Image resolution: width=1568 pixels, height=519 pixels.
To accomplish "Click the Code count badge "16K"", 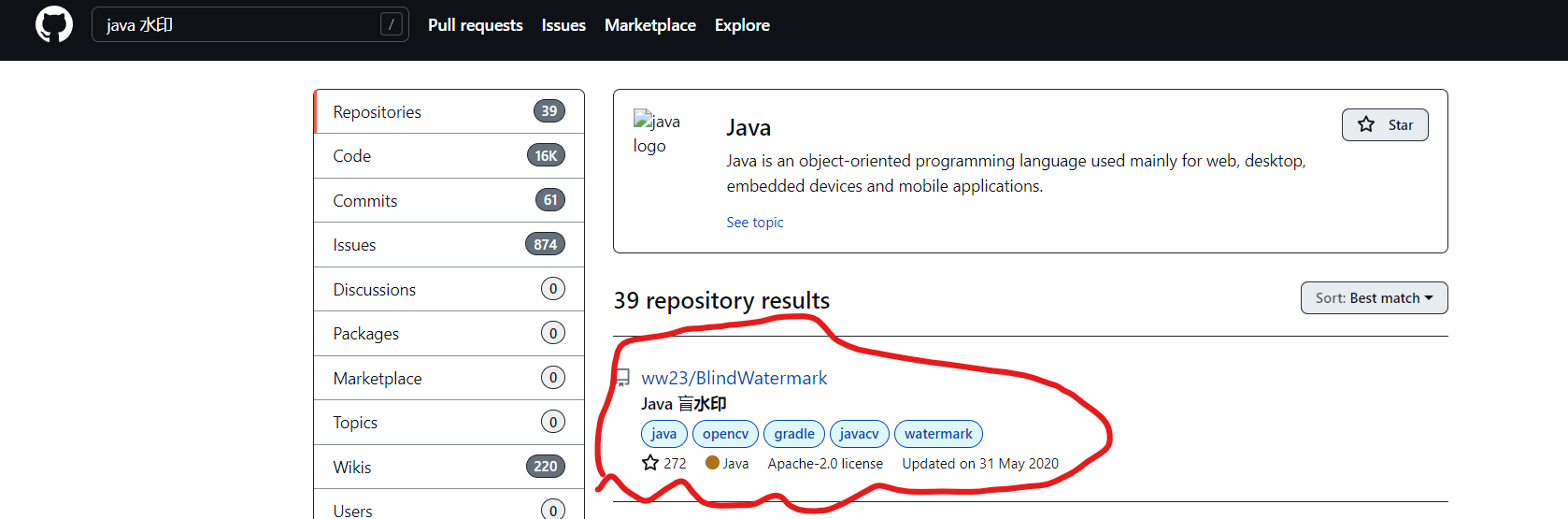I will click(x=547, y=156).
